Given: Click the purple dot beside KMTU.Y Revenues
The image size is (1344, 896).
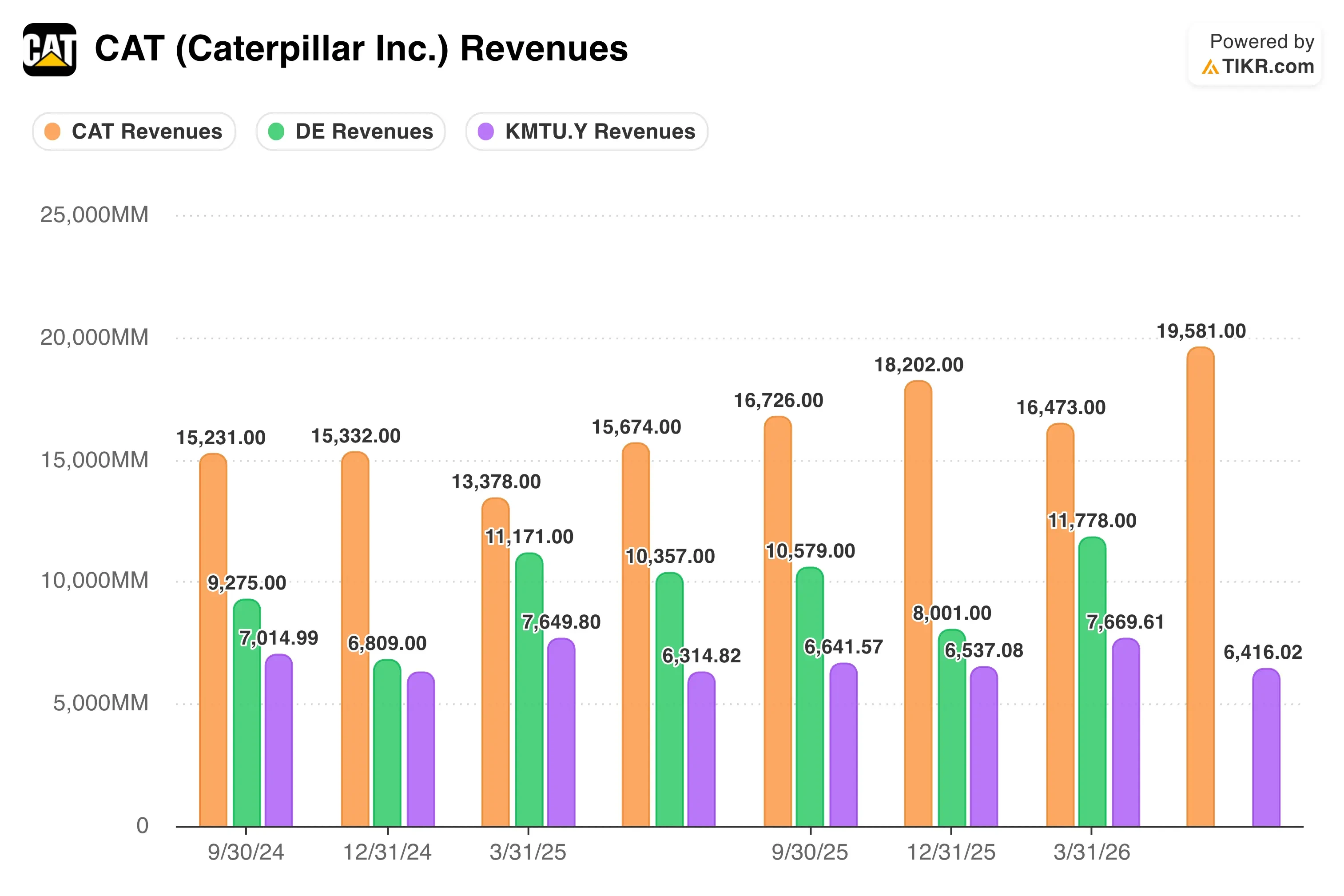Looking at the screenshot, I should (x=485, y=131).
